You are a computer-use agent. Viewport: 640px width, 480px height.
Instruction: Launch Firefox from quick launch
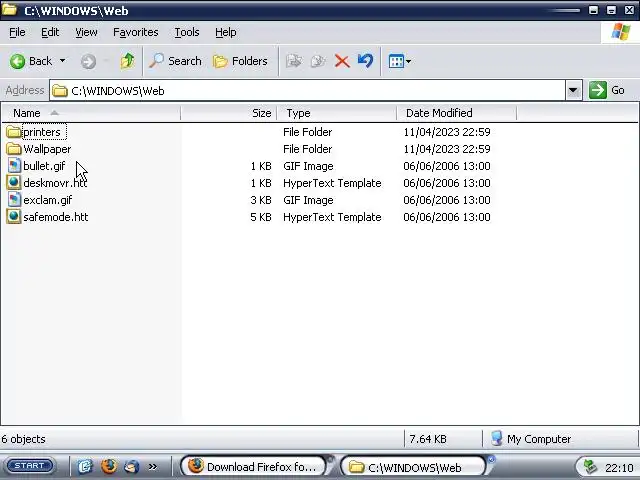(x=109, y=466)
